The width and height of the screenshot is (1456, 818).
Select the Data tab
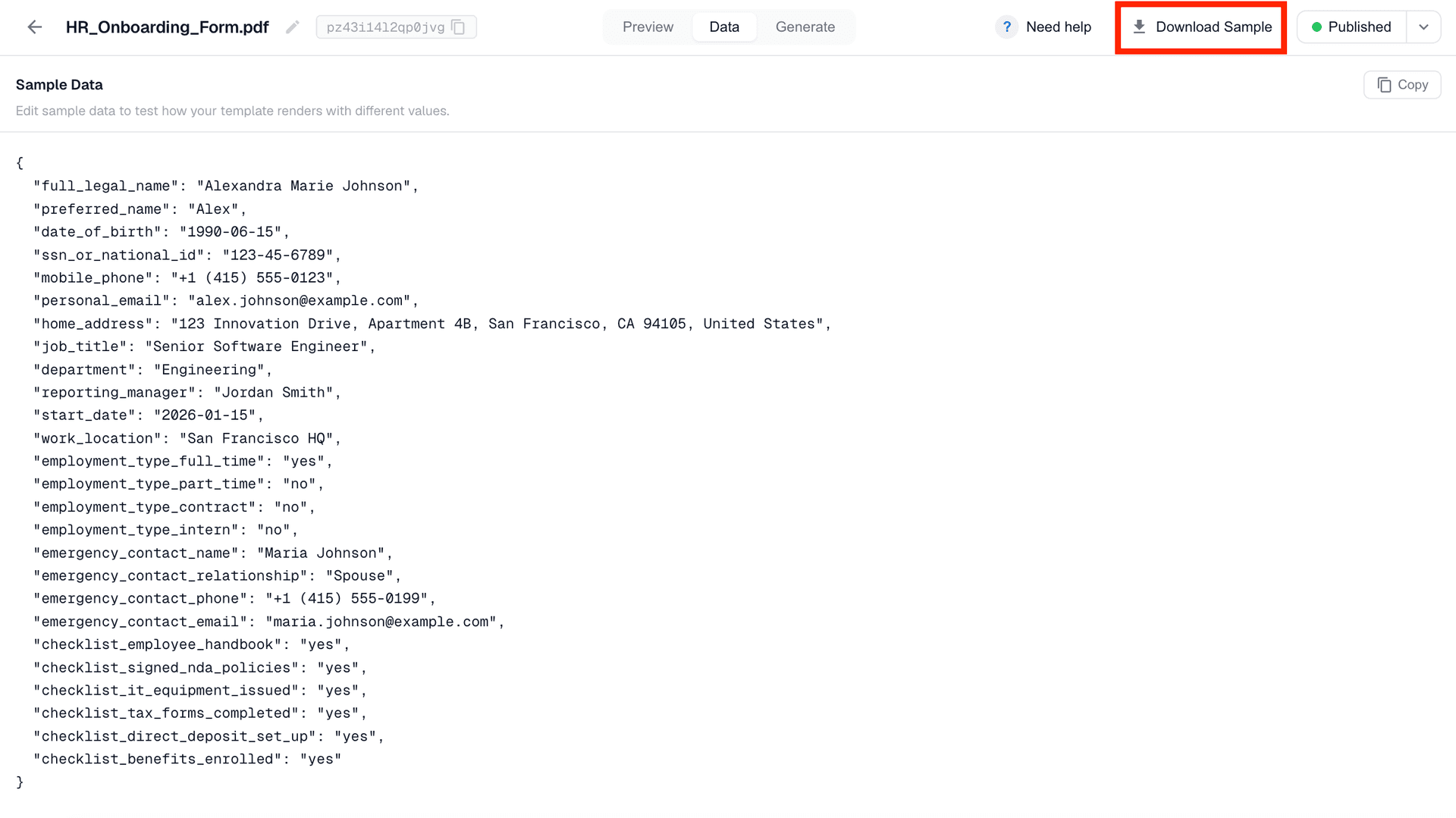point(724,27)
